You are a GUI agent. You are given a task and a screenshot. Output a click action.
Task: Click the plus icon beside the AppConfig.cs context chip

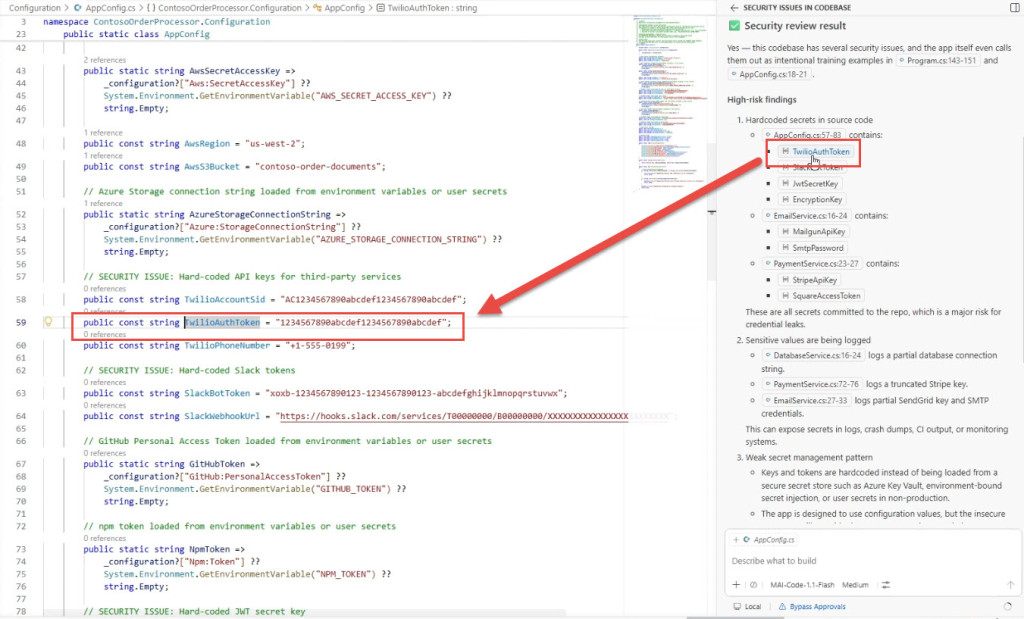(x=736, y=540)
